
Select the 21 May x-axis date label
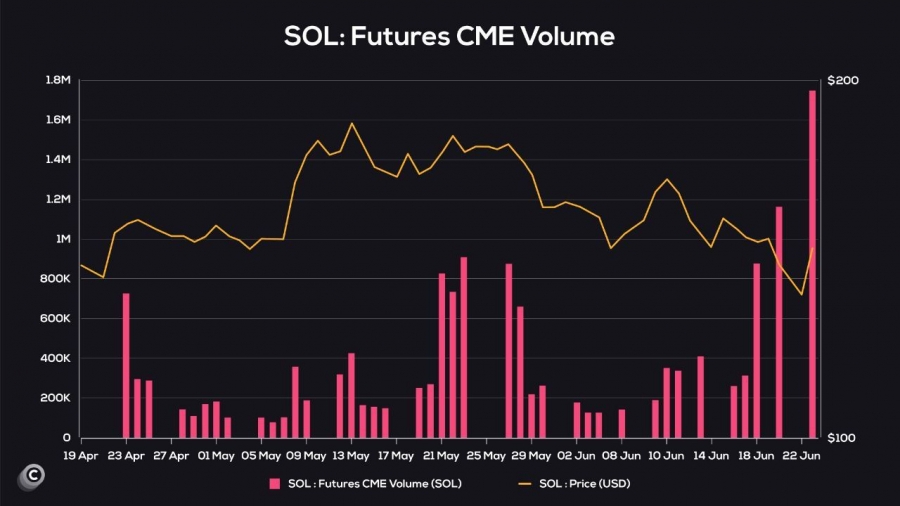click(x=441, y=456)
